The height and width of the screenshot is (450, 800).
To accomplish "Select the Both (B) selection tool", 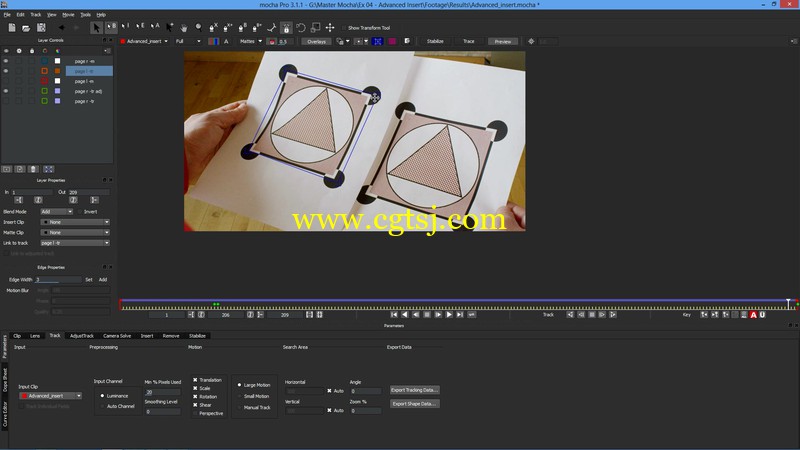I will 111,27.
